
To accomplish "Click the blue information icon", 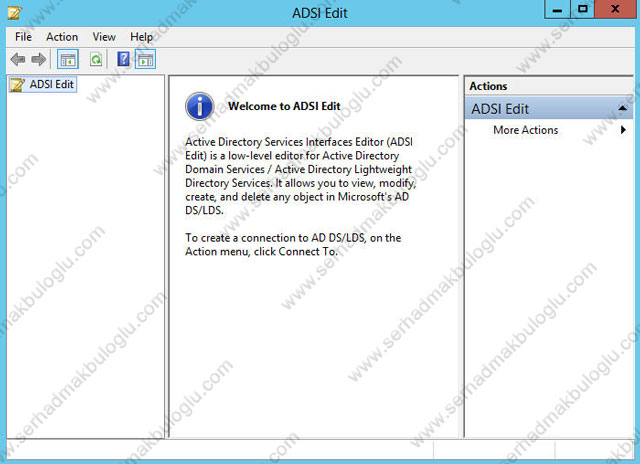I will click(200, 106).
